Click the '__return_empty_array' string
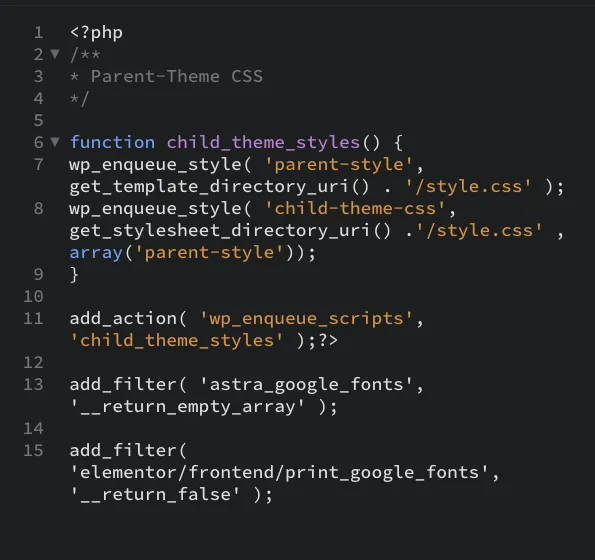The width and height of the screenshot is (595, 560). (187, 407)
